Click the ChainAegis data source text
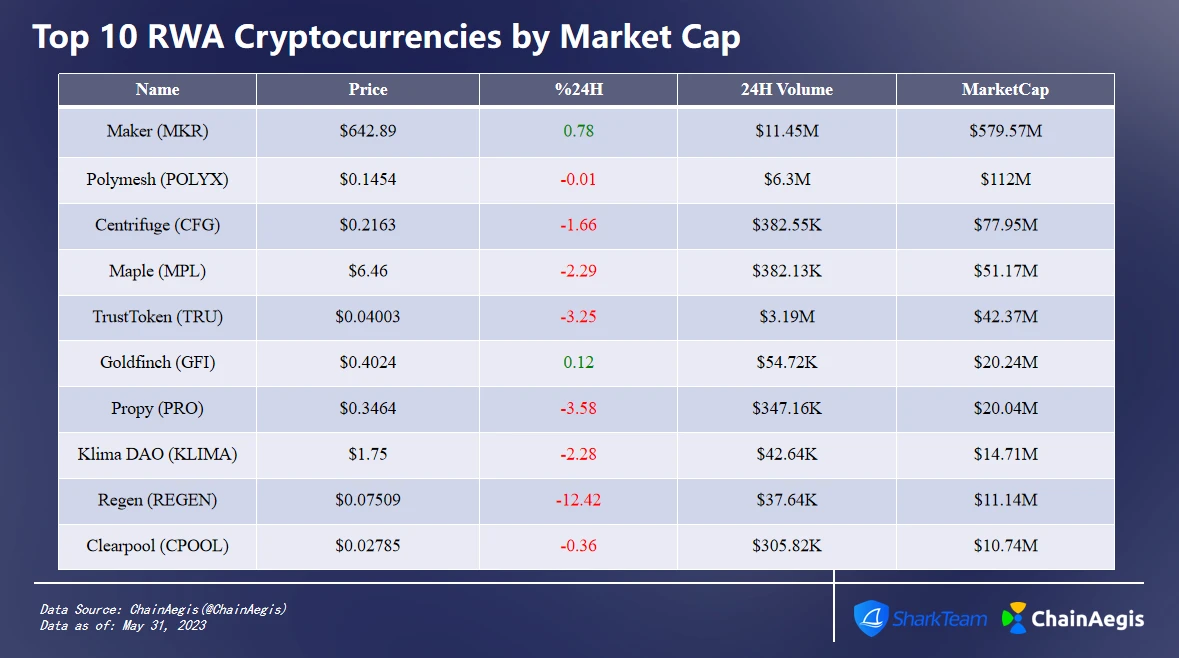This screenshot has width=1179, height=658. pyautogui.click(x=163, y=609)
